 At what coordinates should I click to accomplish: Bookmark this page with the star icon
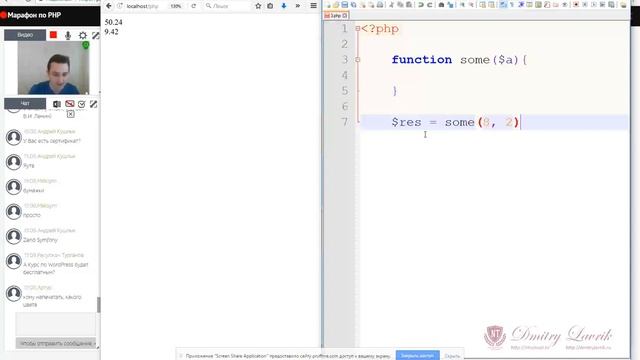(x=258, y=6)
